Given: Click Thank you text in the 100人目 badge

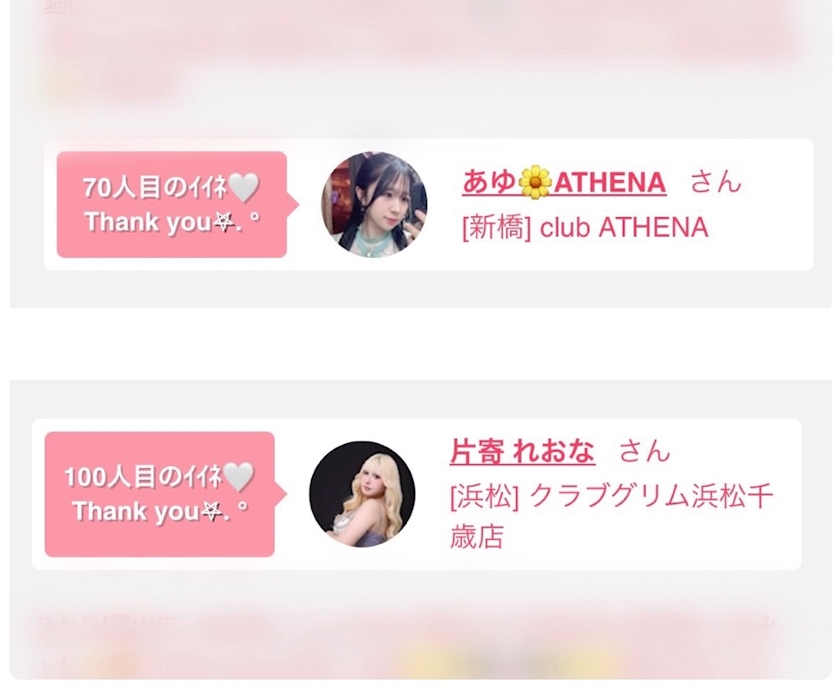Looking at the screenshot, I should (x=136, y=511).
